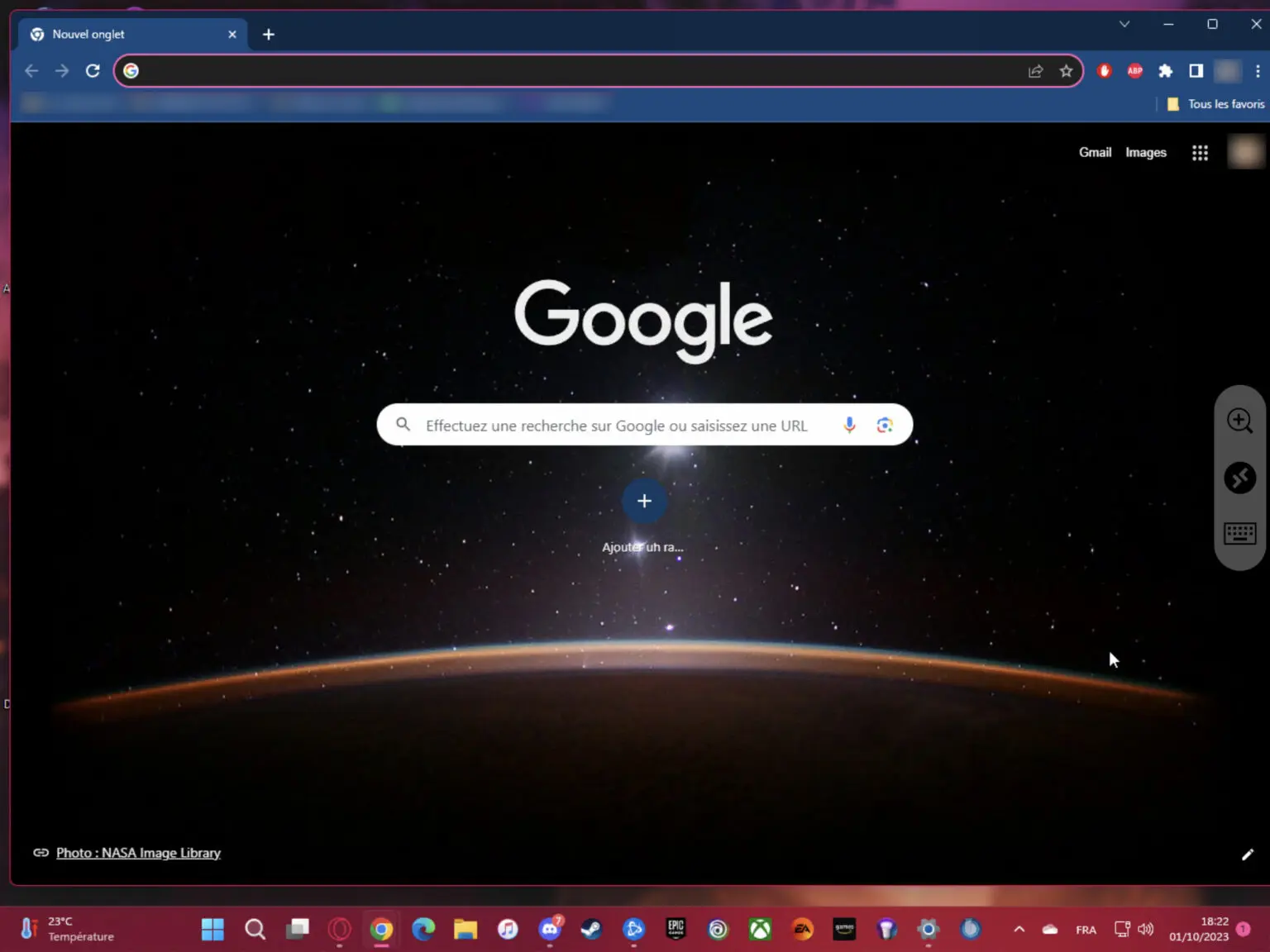Start a voice search with the microphone icon
Screen dimensions: 1270x952
848,425
